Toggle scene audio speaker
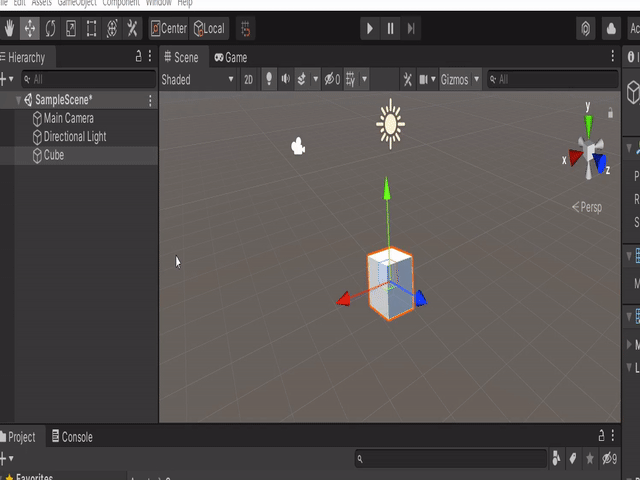 pyautogui.click(x=286, y=79)
